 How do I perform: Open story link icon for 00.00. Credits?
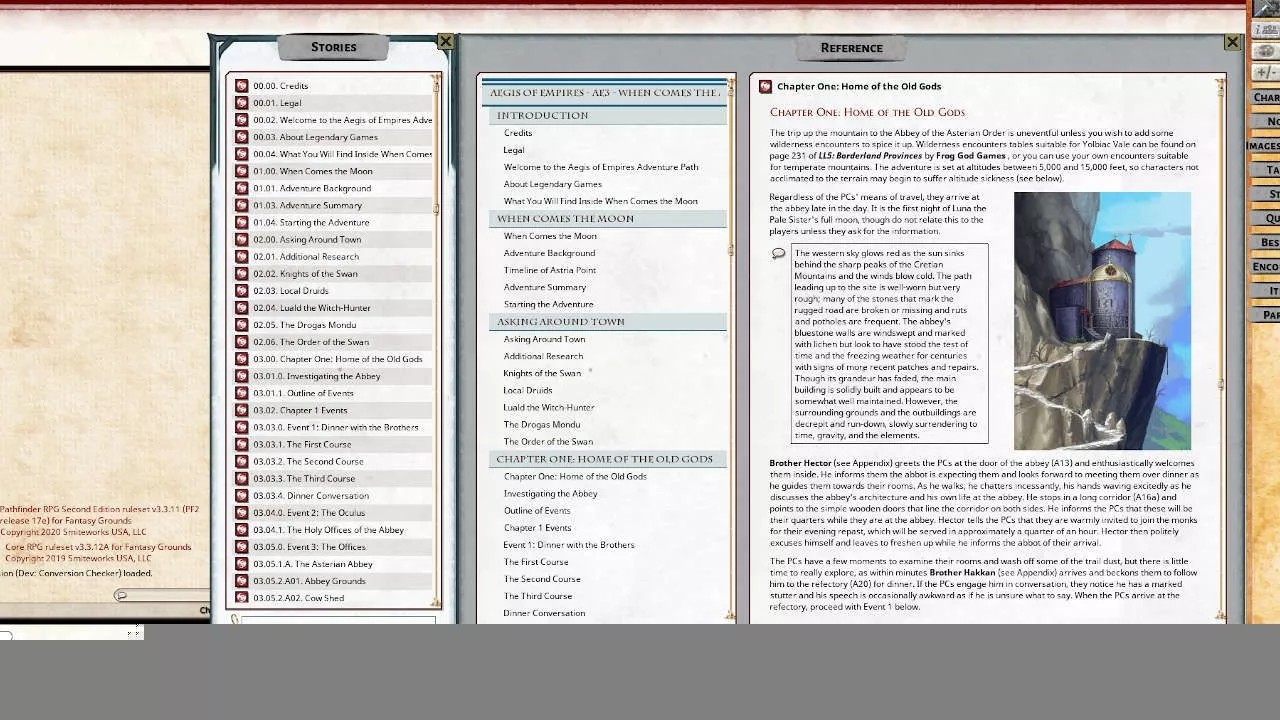coord(241,86)
